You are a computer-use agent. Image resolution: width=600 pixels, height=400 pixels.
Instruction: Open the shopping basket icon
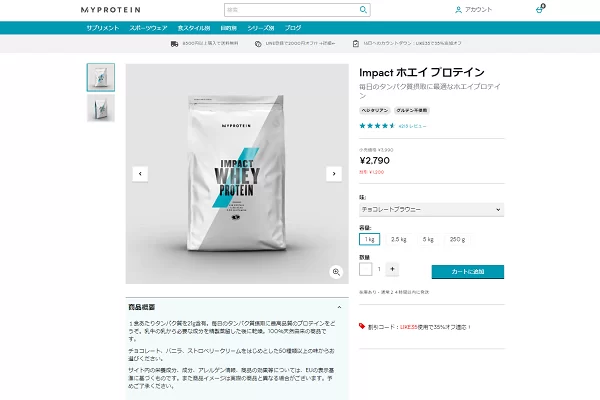540,9
